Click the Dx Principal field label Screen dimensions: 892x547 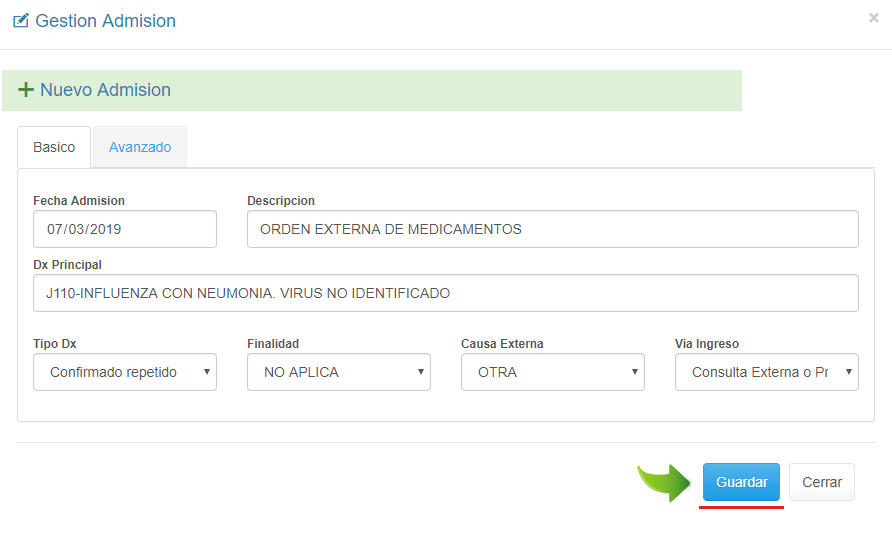point(68,265)
